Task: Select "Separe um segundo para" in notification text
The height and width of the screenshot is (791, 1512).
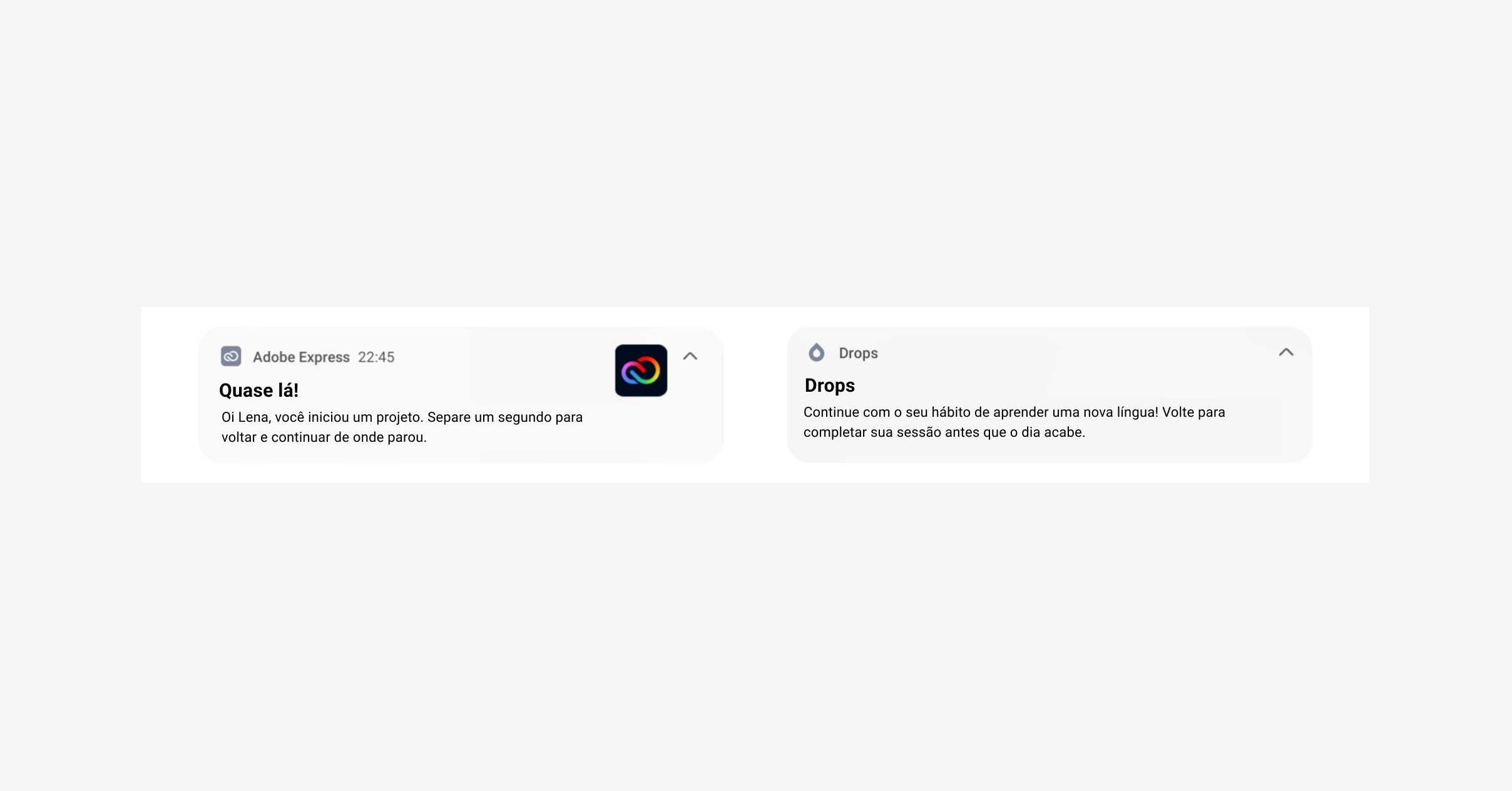Action: (x=505, y=418)
